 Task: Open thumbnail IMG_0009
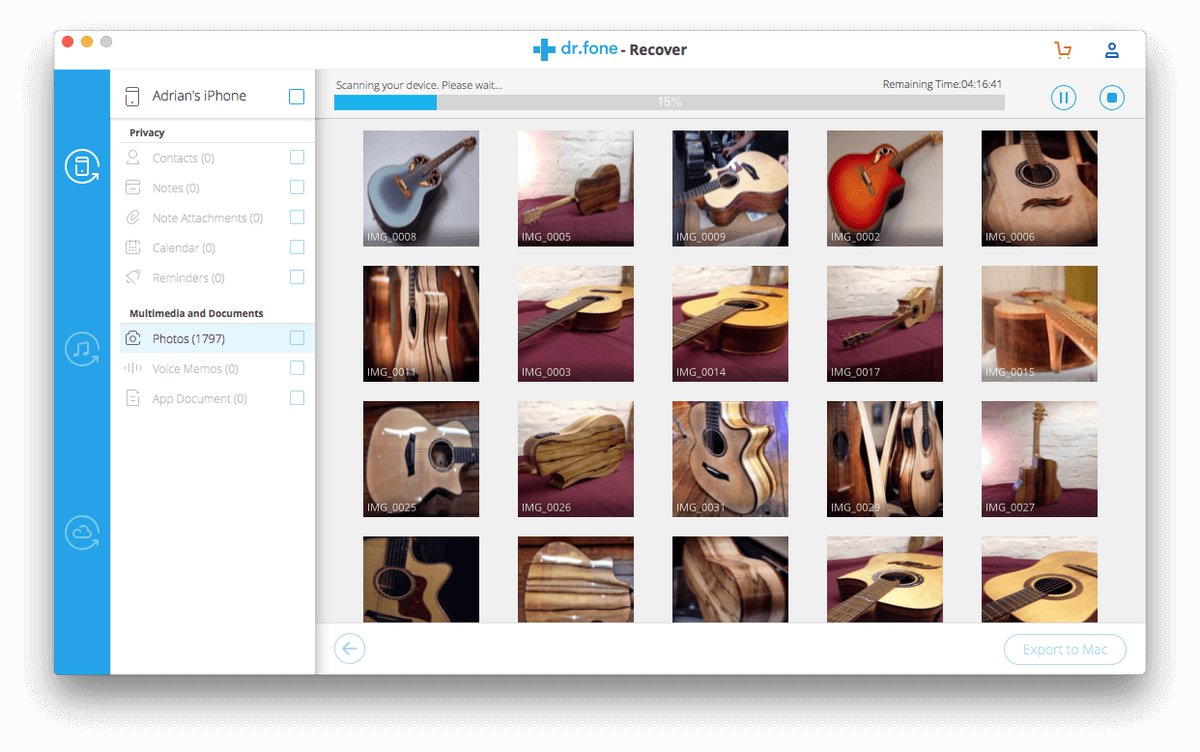coord(730,188)
